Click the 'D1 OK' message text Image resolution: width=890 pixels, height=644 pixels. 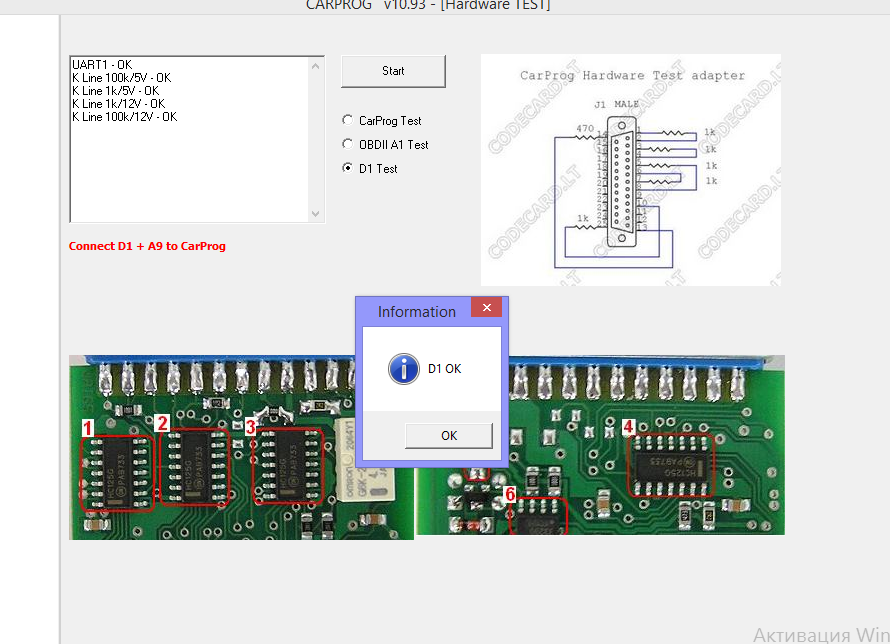(444, 369)
